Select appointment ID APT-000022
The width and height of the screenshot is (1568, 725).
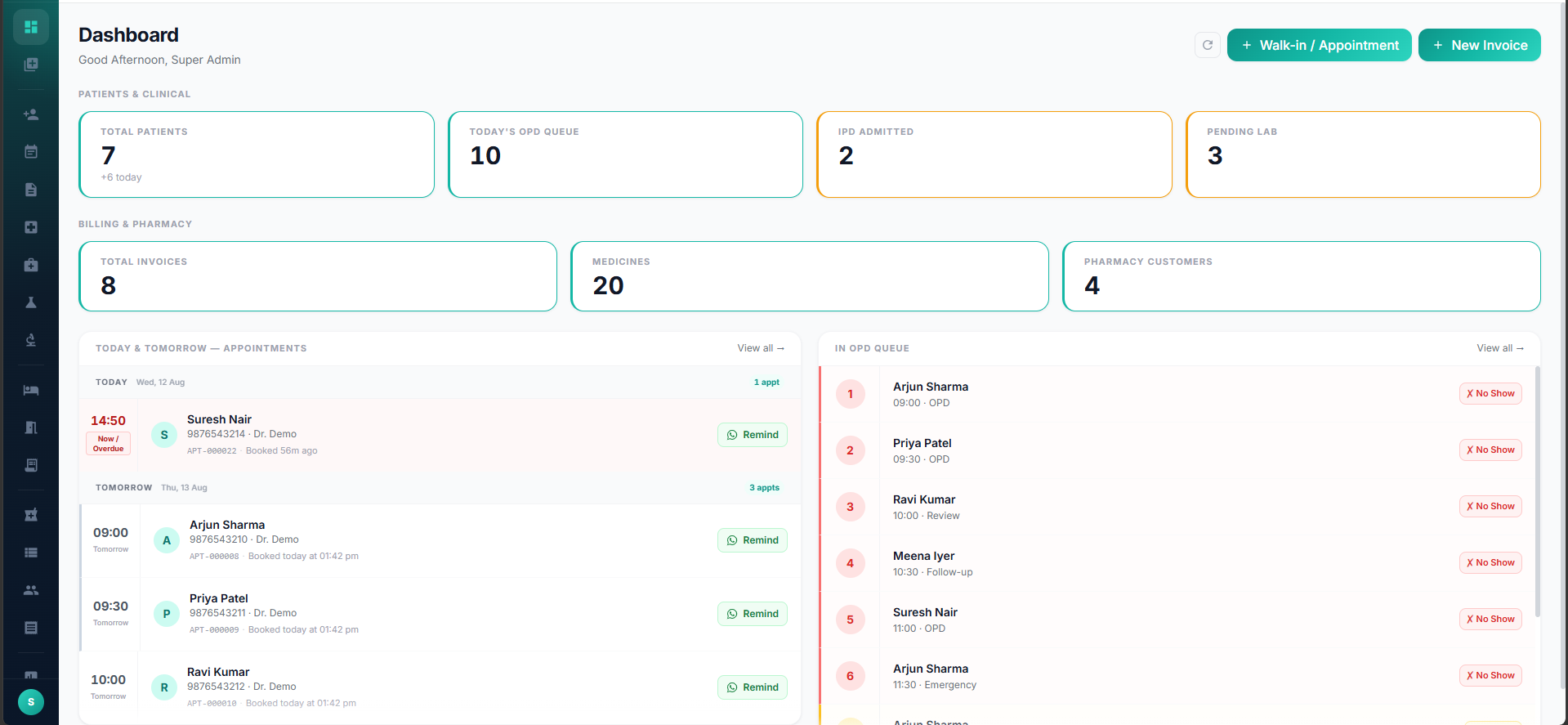212,451
